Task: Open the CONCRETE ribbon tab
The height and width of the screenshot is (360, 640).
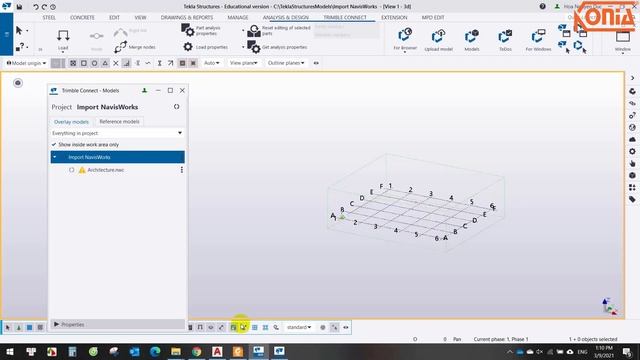Action: tap(82, 18)
